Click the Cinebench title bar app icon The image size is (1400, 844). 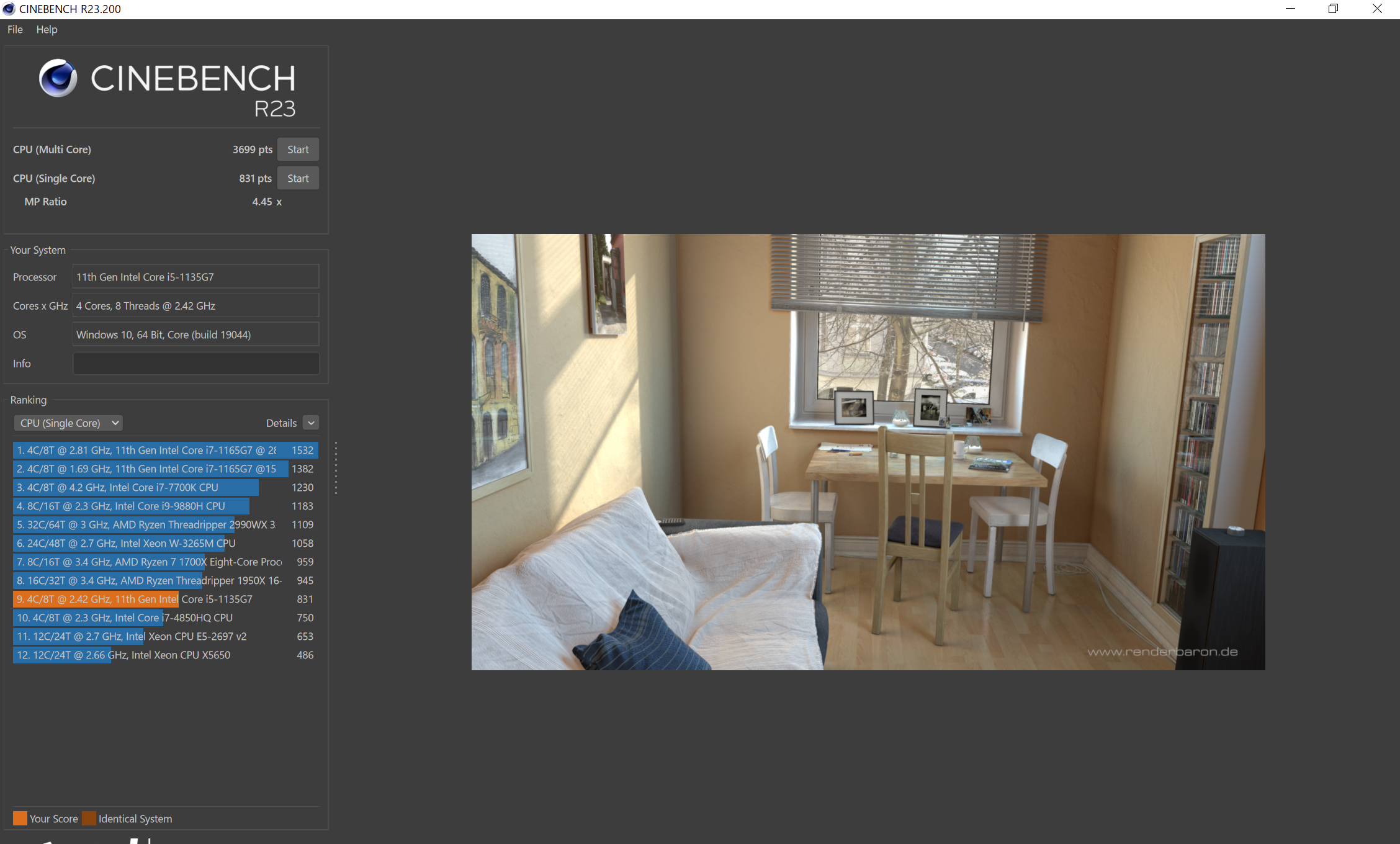[9, 9]
